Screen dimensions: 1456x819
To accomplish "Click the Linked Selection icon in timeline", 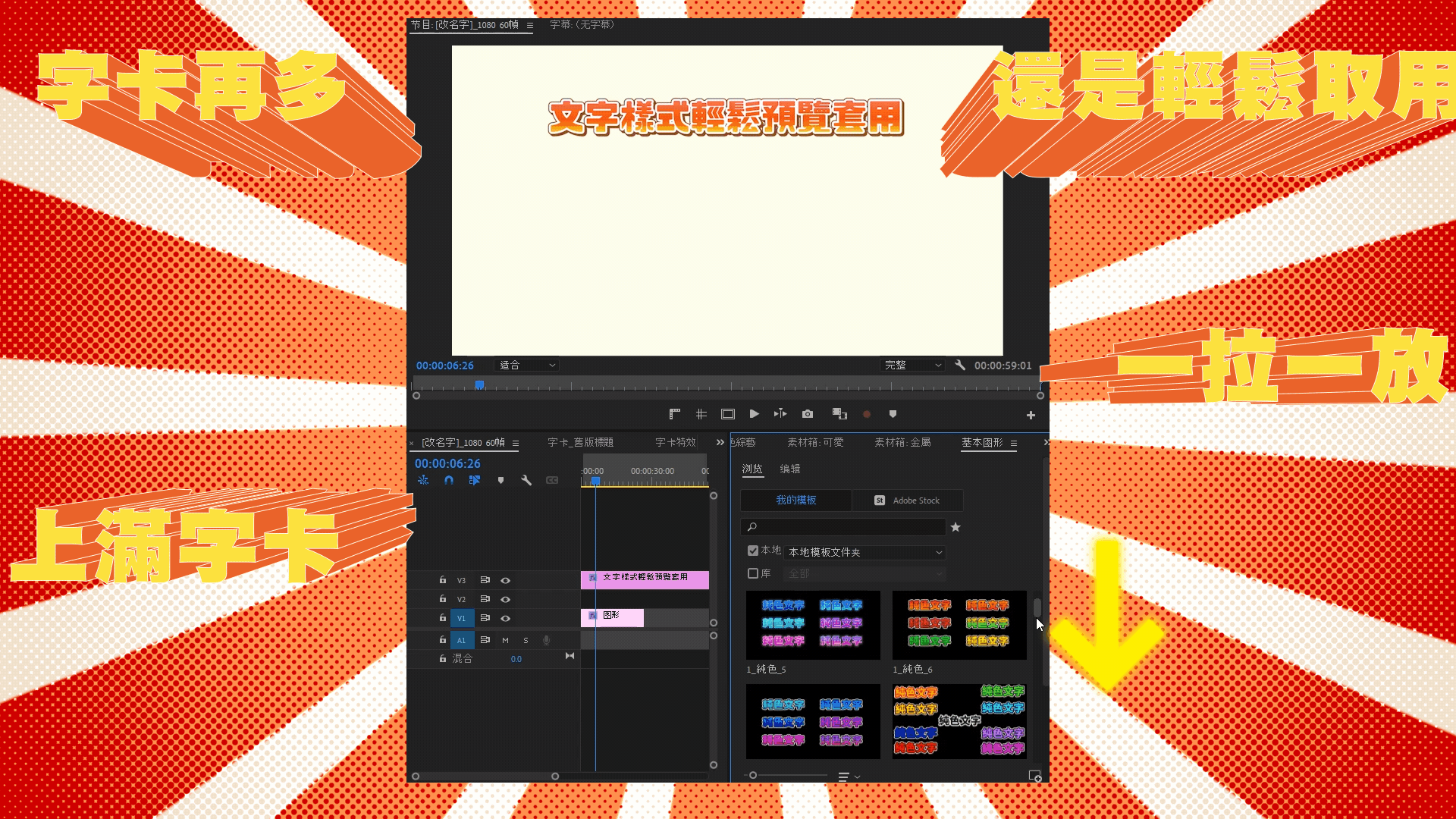I will (x=475, y=480).
